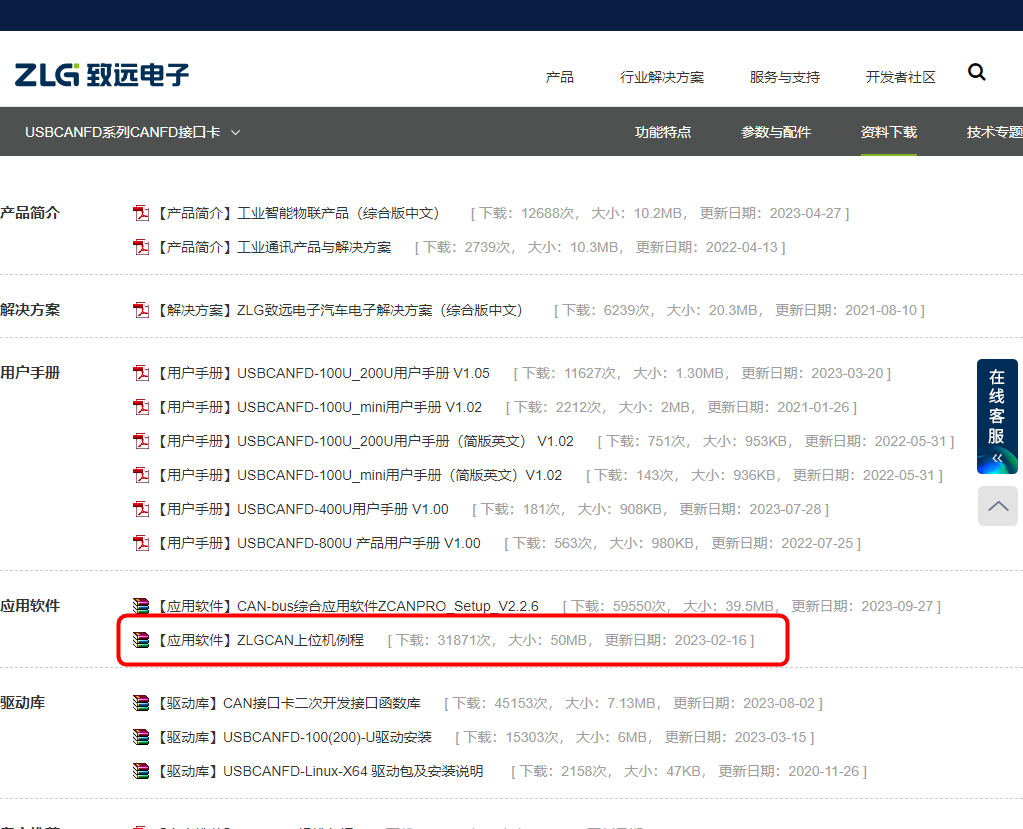Download ZLGCAN上位机例程 package
This screenshot has width=1023, height=829.
(x=260, y=640)
